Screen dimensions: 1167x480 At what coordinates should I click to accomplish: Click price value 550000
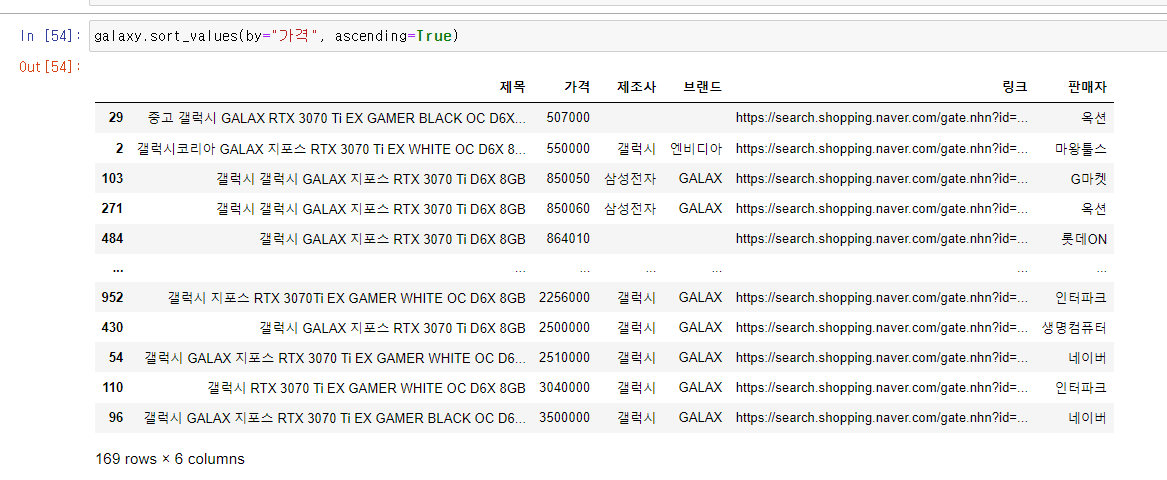pos(568,148)
